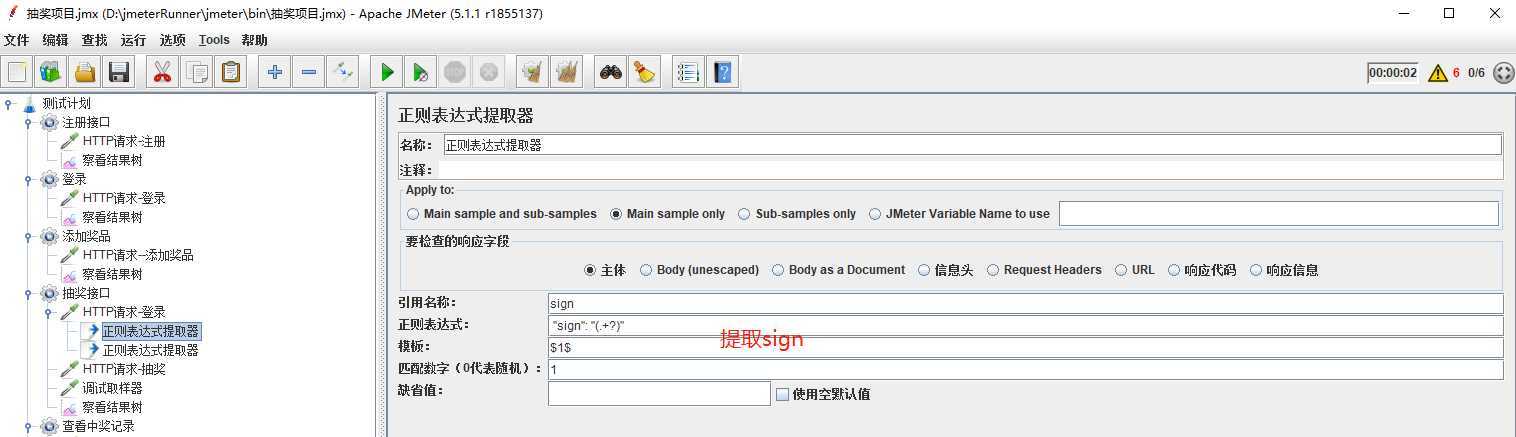Collapse the 登录 thread group toggle
The height and width of the screenshot is (437, 1516).
pos(28,180)
